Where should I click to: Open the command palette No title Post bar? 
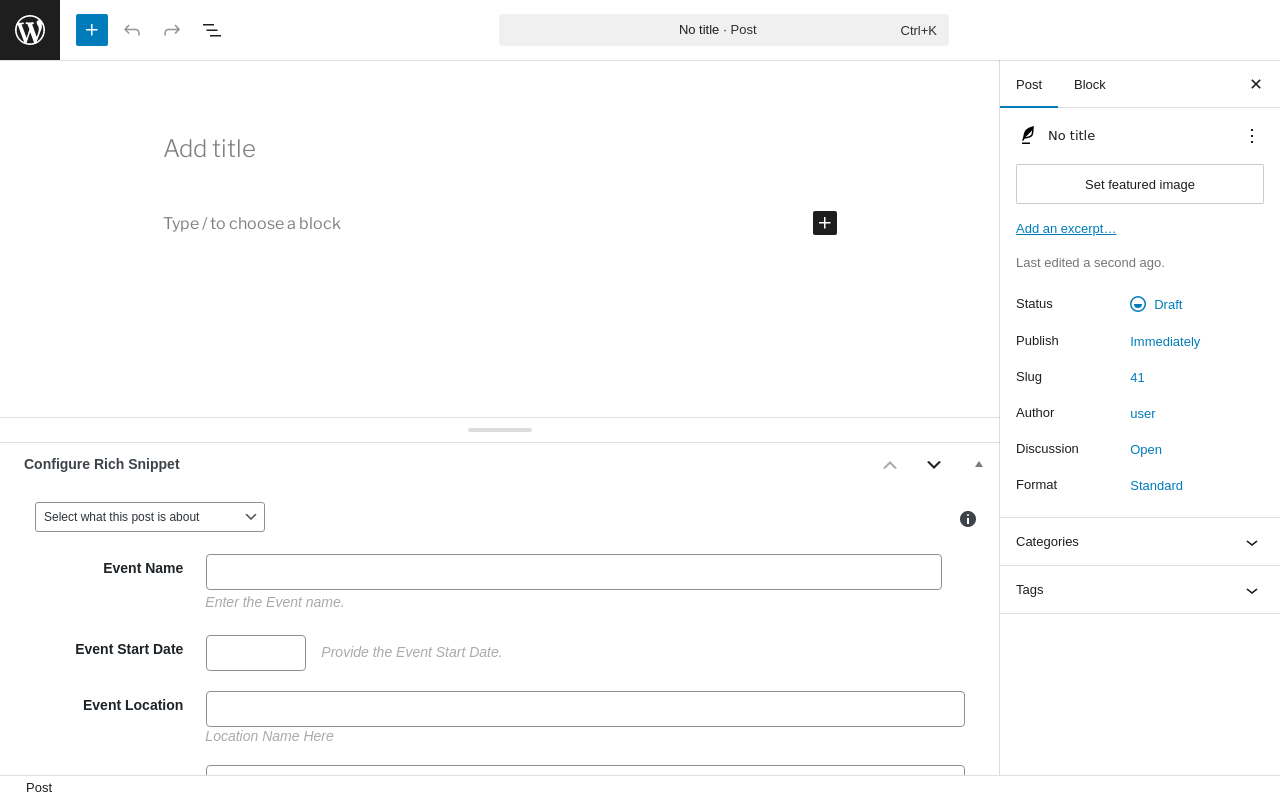pos(724,30)
